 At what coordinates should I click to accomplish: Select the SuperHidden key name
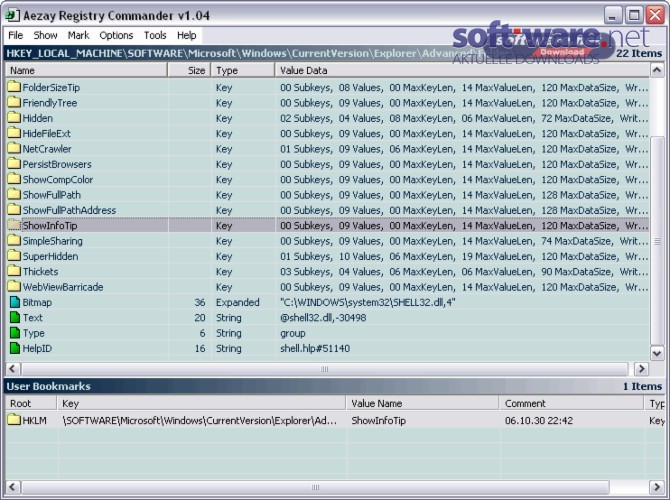point(50,256)
